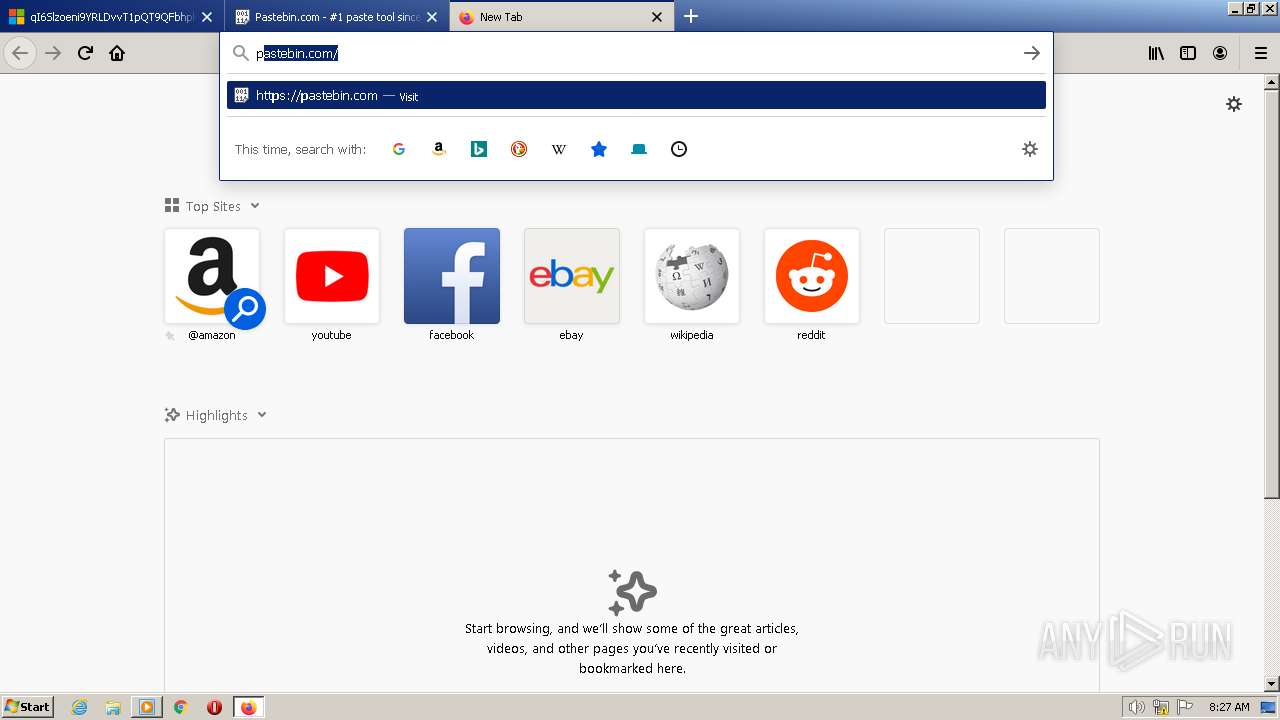Search this time with Bing
The image size is (1280, 720).
point(479,149)
